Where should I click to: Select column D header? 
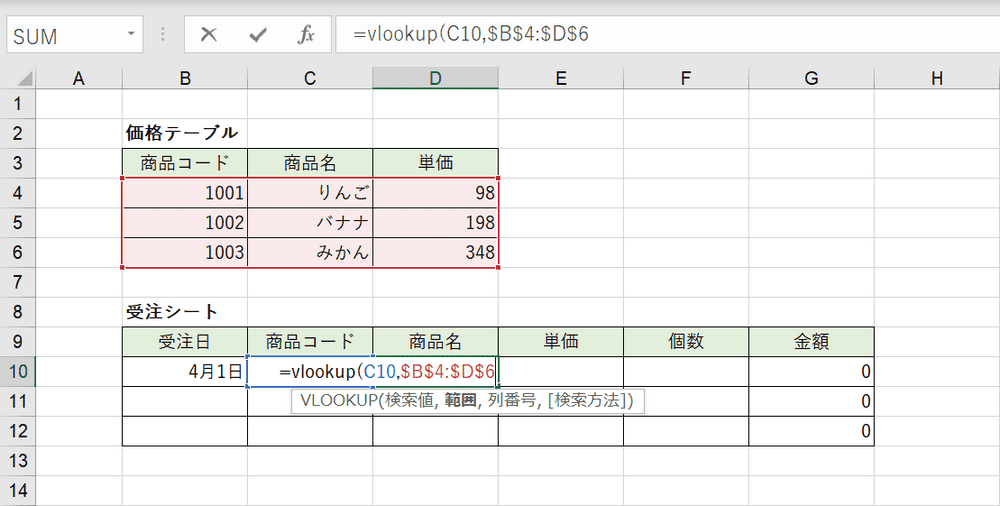(436, 78)
